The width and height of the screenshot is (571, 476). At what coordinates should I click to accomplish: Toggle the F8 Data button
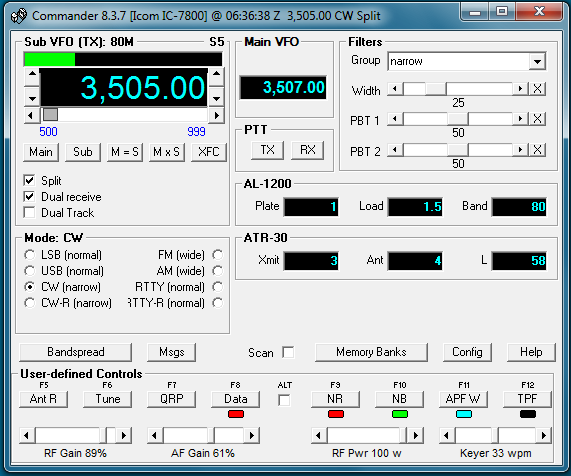[235, 399]
